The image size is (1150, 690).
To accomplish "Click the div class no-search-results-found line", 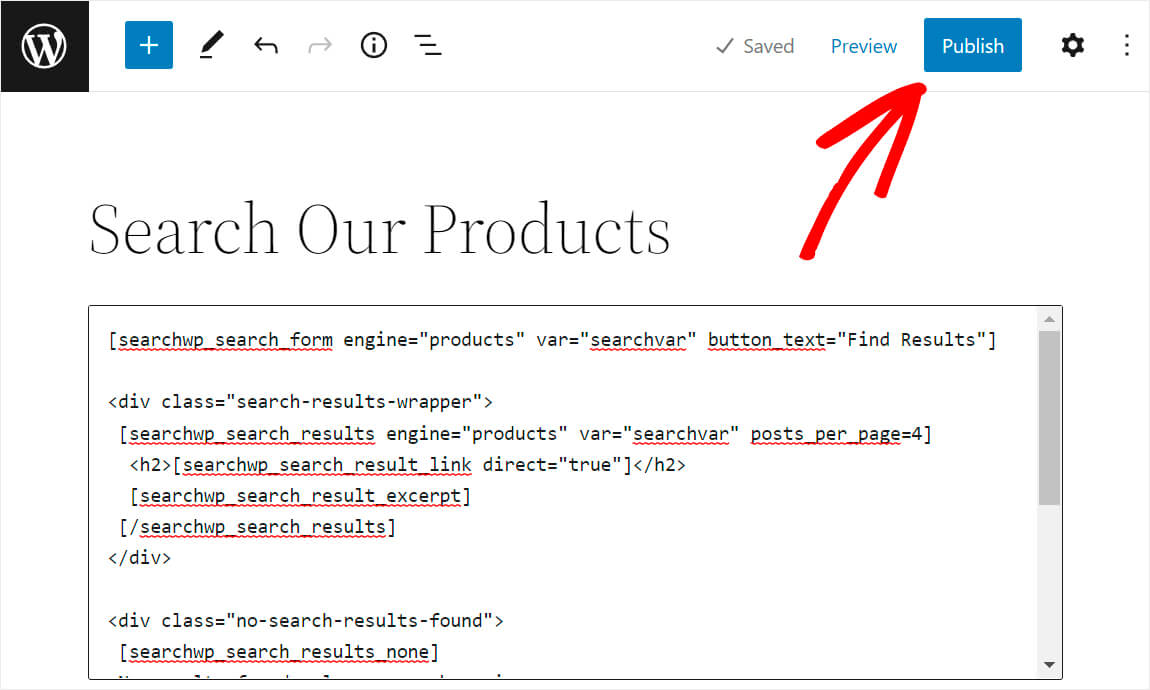I will tap(306, 621).
